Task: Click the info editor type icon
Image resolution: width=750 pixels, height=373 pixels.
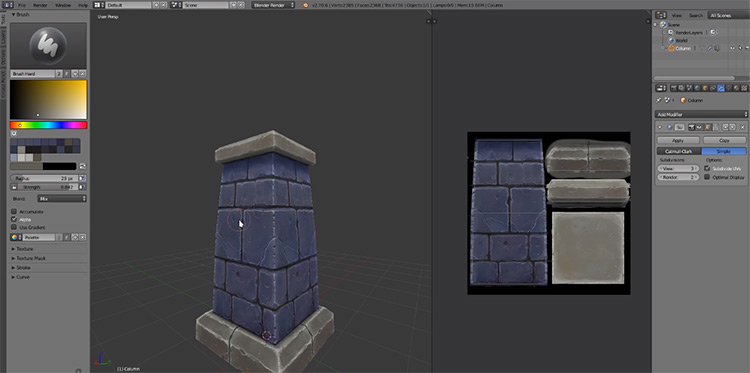Action: [x=8, y=5]
